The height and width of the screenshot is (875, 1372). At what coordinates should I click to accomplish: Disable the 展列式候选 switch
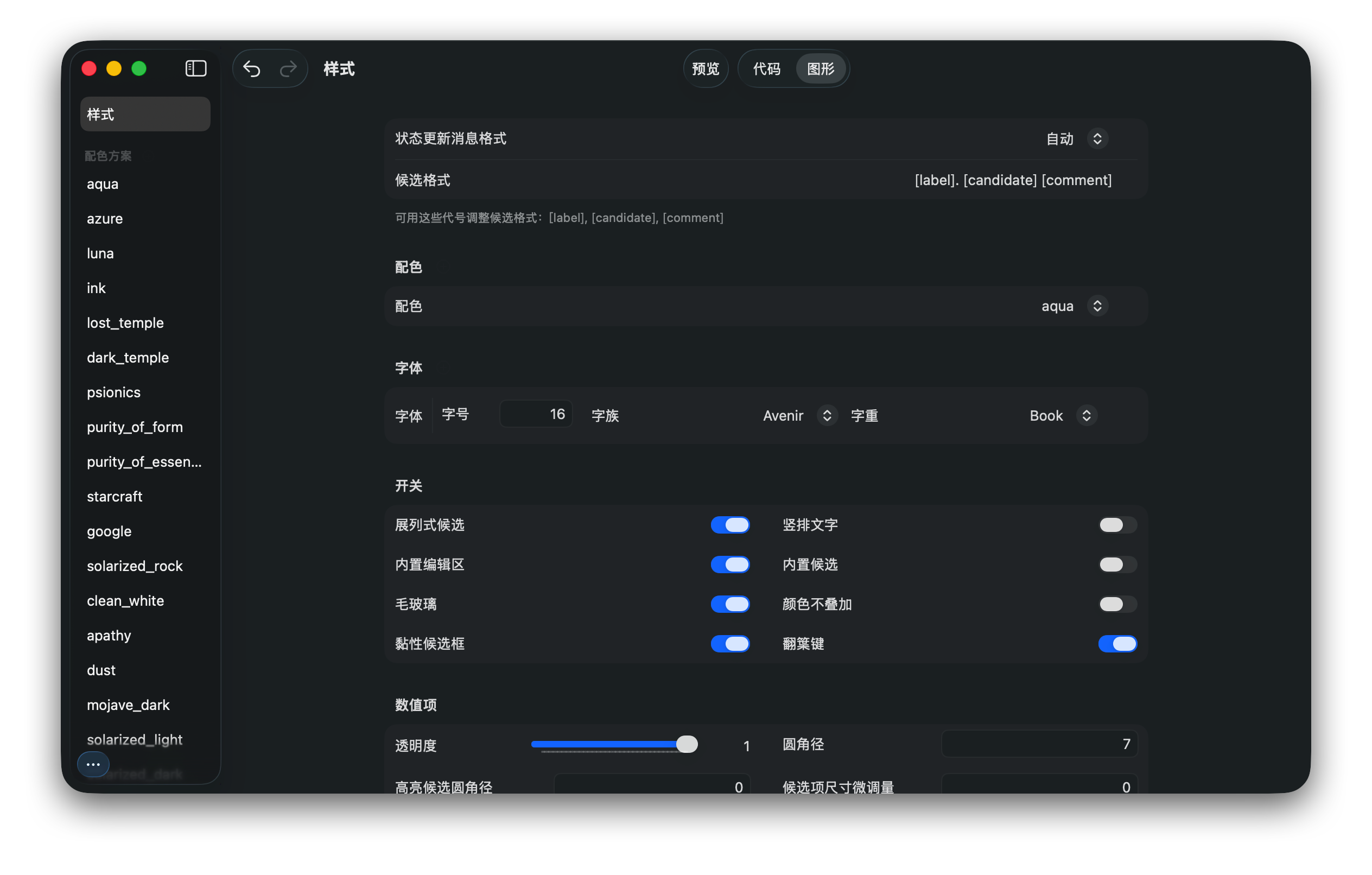(730, 525)
